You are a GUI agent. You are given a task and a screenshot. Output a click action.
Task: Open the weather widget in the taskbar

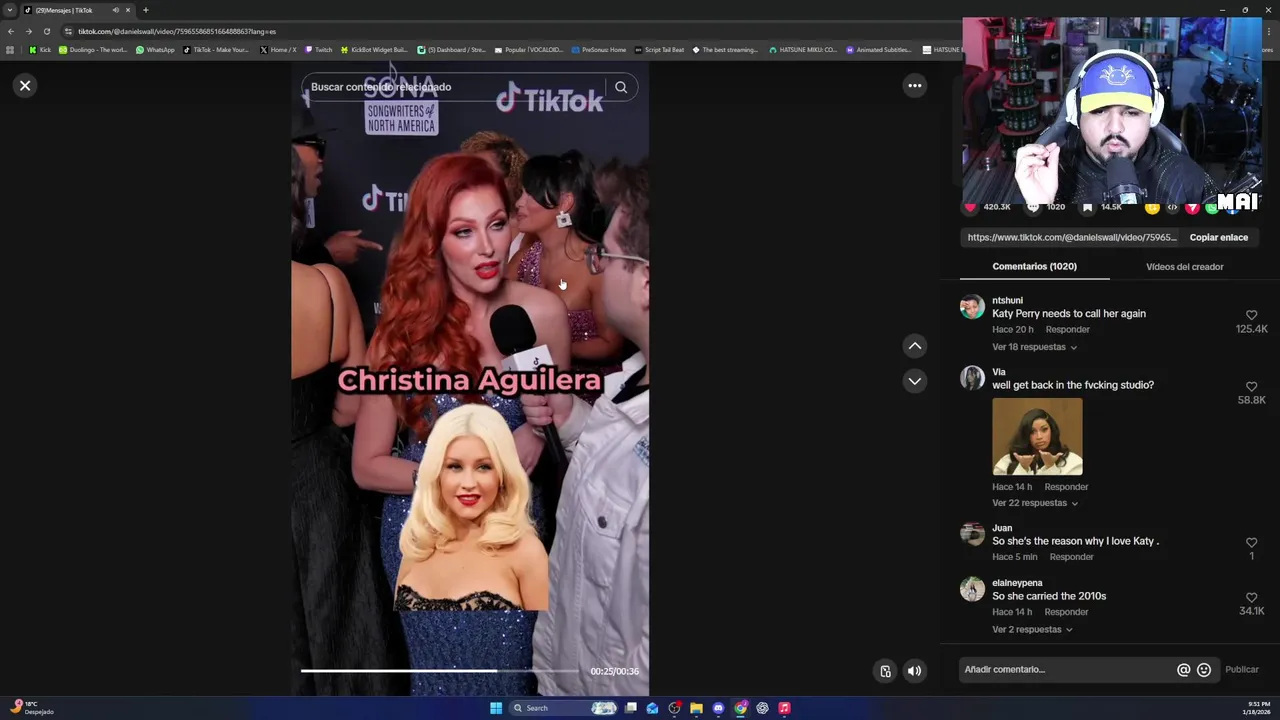30,707
